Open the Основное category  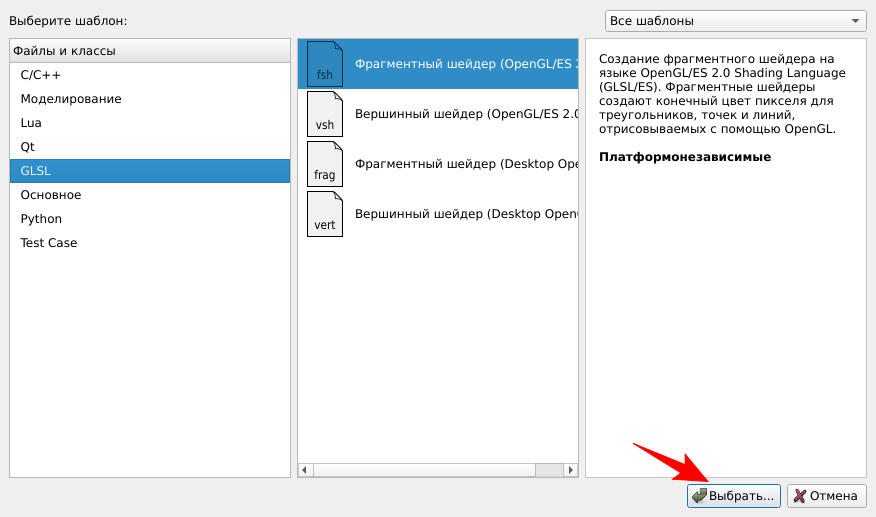coord(51,195)
